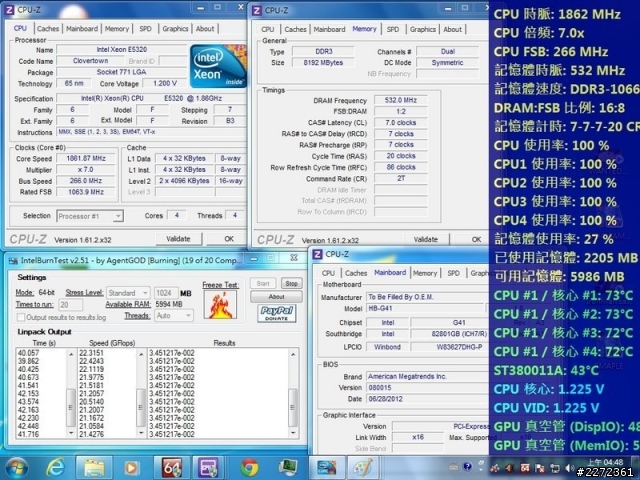Viewport: 640px width, 480px height.
Task: Open SPD tab in Memory window
Action: coord(393,29)
